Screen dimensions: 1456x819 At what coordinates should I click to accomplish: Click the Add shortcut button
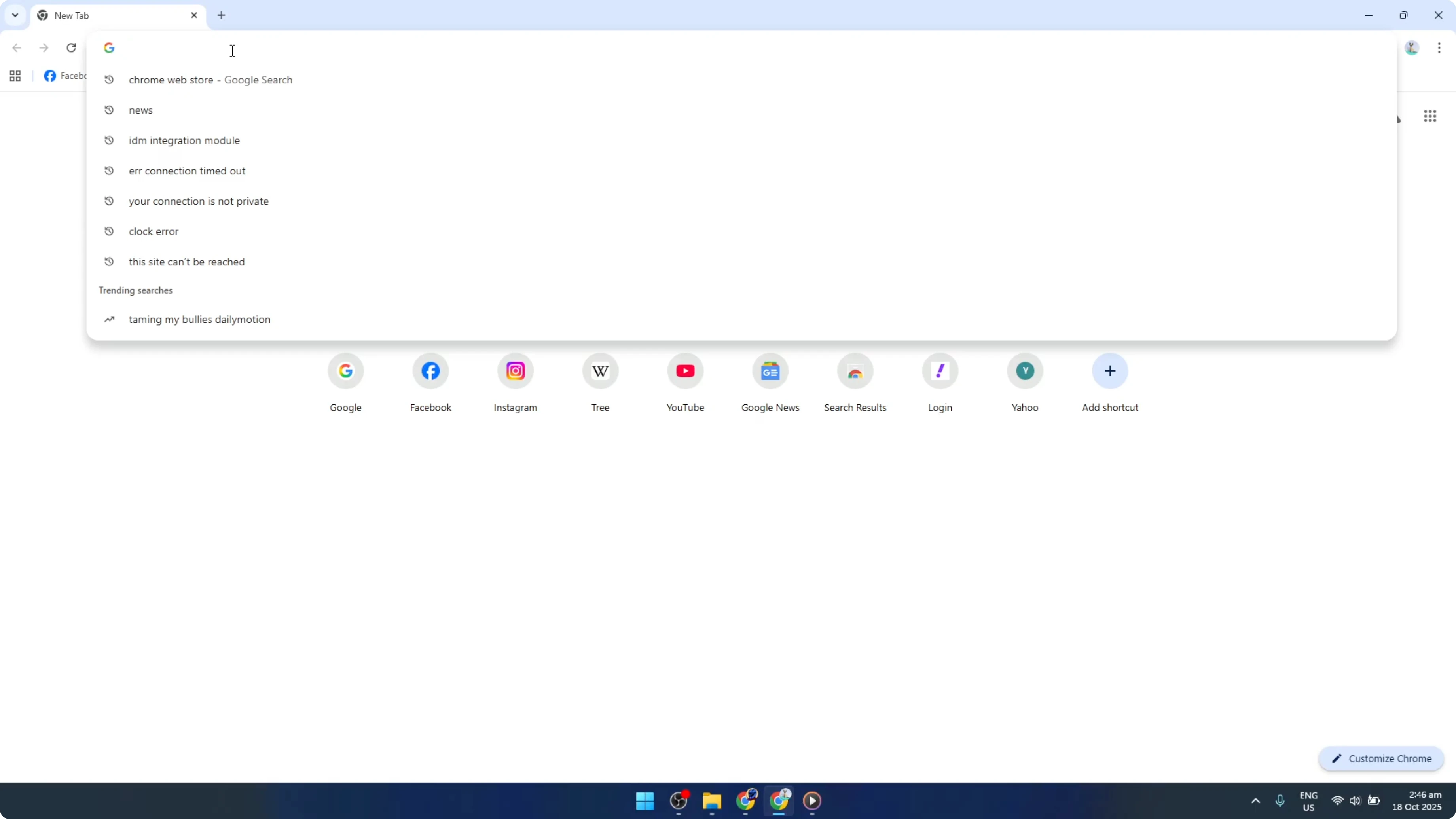pyautogui.click(x=1109, y=371)
